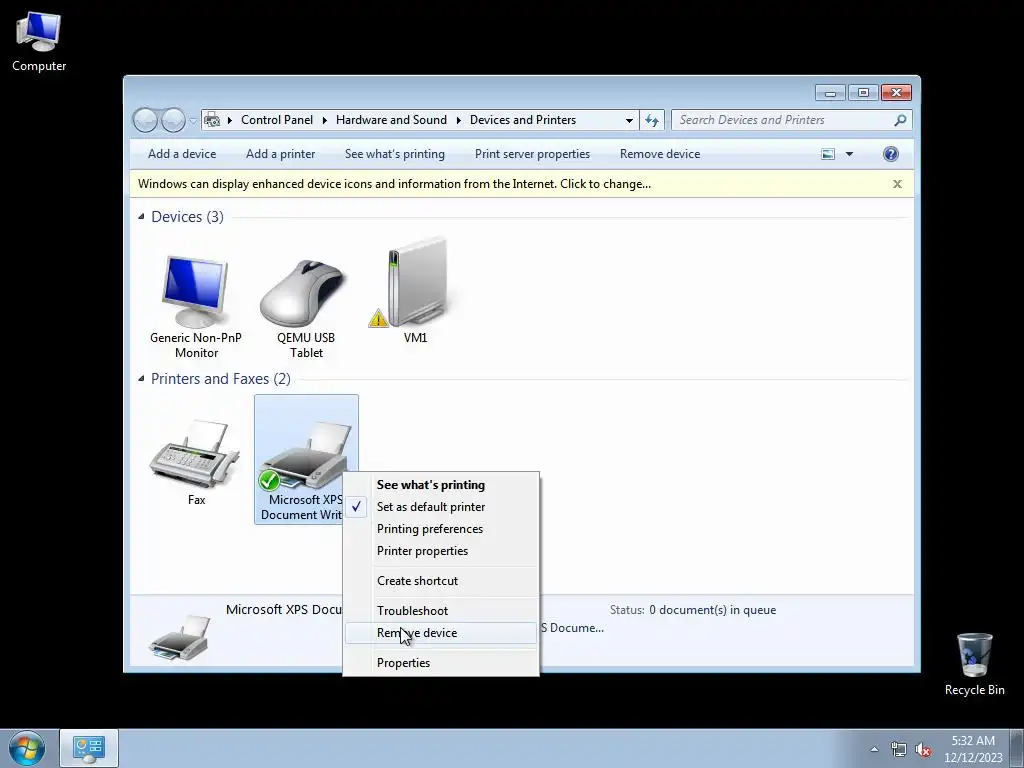
Task: Click Status 0 document(s) in queue text
Action: click(x=693, y=610)
